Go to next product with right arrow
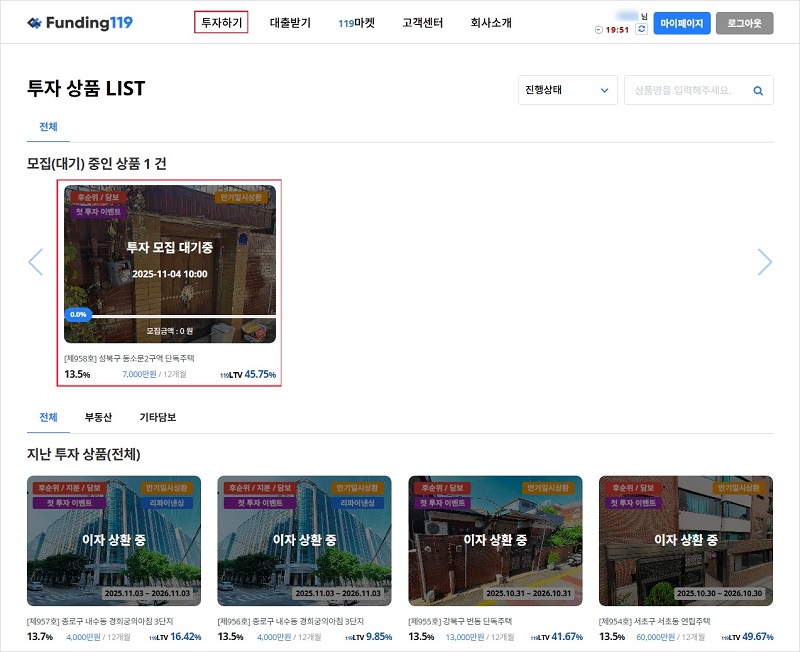800x652 pixels. (x=764, y=262)
